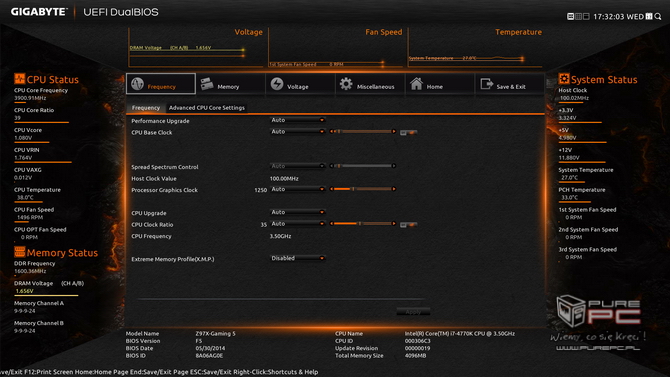Click the CPU Temperature 38.0°C reading
Image resolution: width=670 pixels, height=377 pixels.
tap(25, 197)
